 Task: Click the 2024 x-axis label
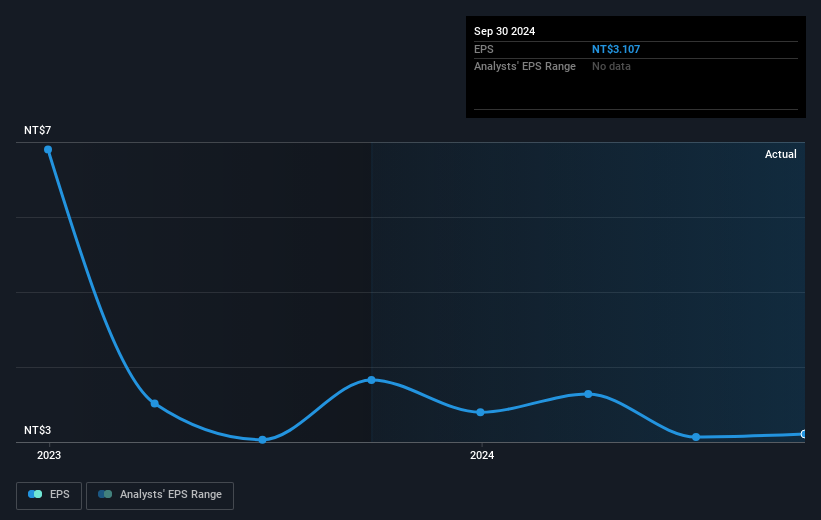click(x=482, y=455)
